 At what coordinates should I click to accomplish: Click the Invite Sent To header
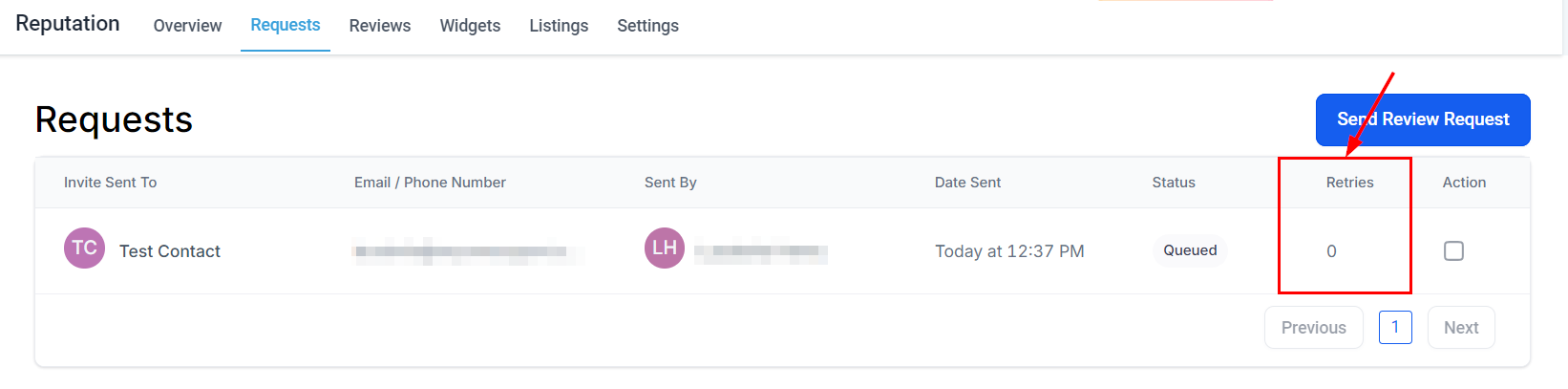click(110, 183)
